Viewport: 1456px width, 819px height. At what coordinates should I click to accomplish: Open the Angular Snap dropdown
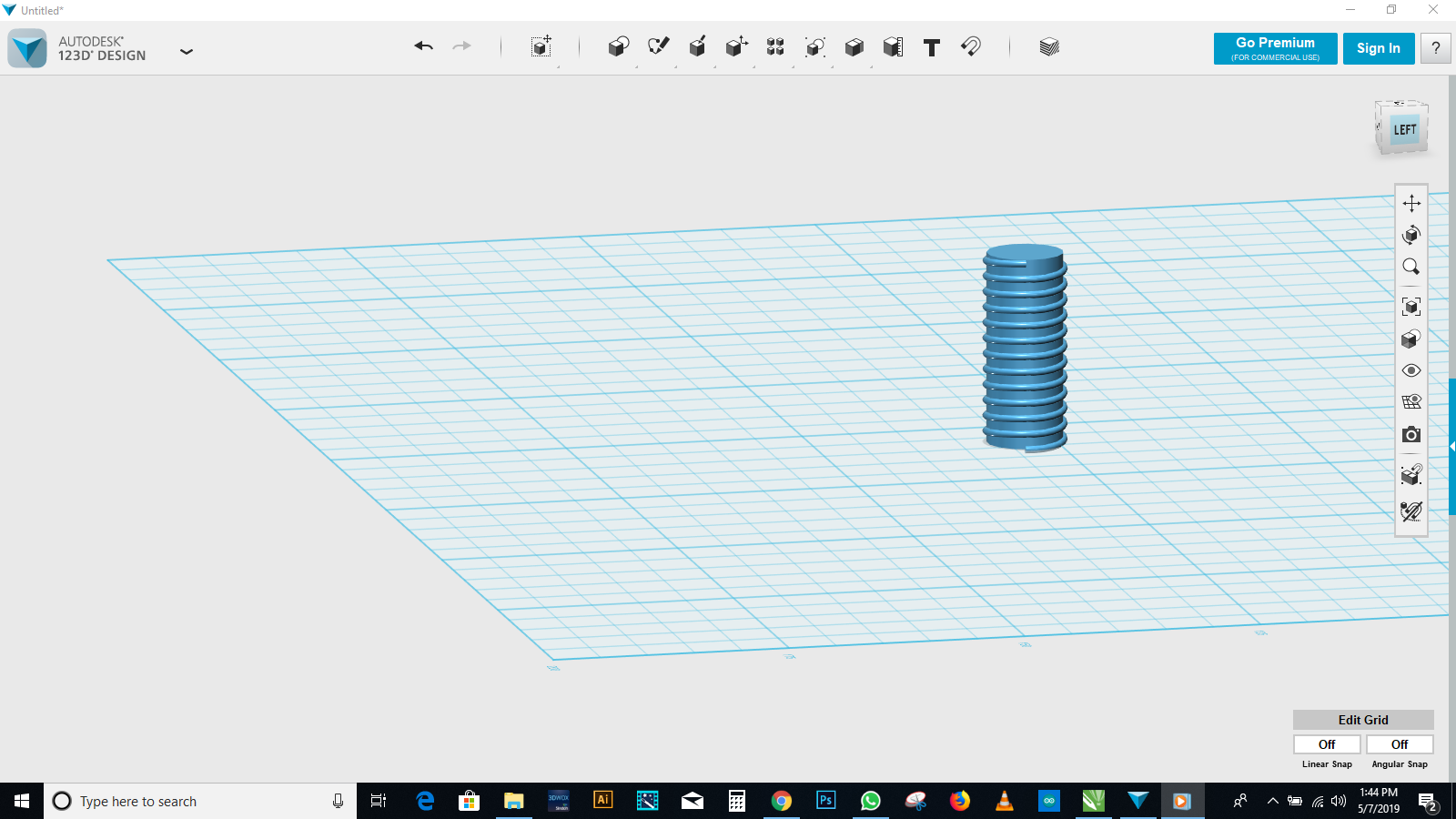[1400, 744]
